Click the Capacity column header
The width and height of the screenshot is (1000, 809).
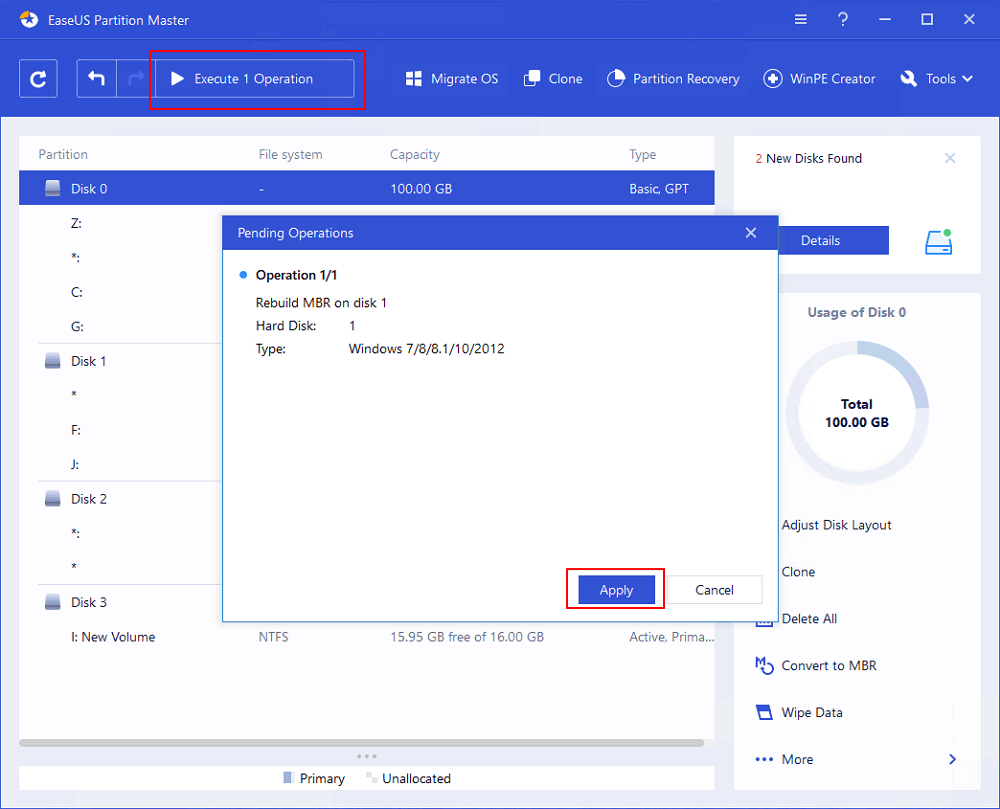click(415, 154)
